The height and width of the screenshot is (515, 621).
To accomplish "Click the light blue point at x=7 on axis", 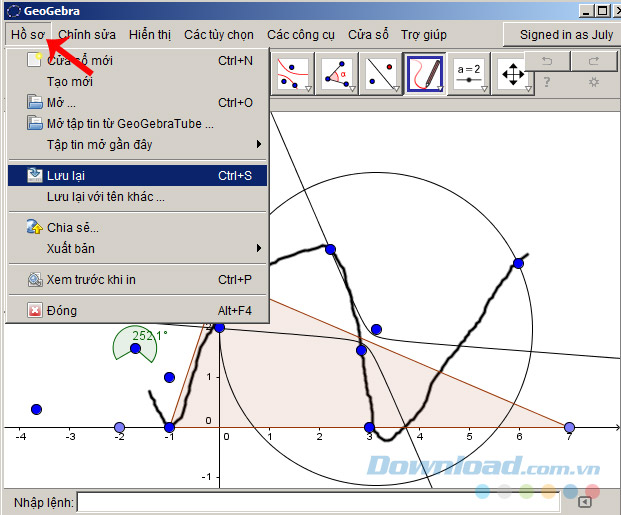I will click(569, 427).
